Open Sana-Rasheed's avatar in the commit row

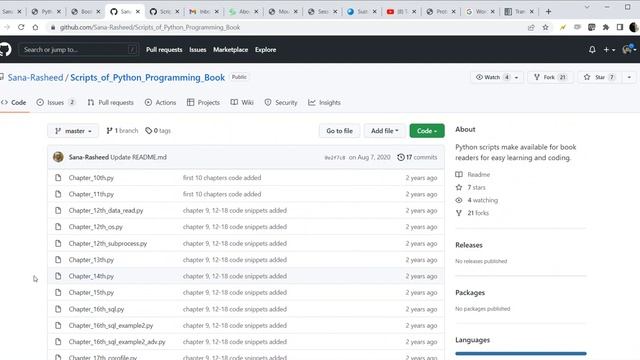tap(58, 157)
